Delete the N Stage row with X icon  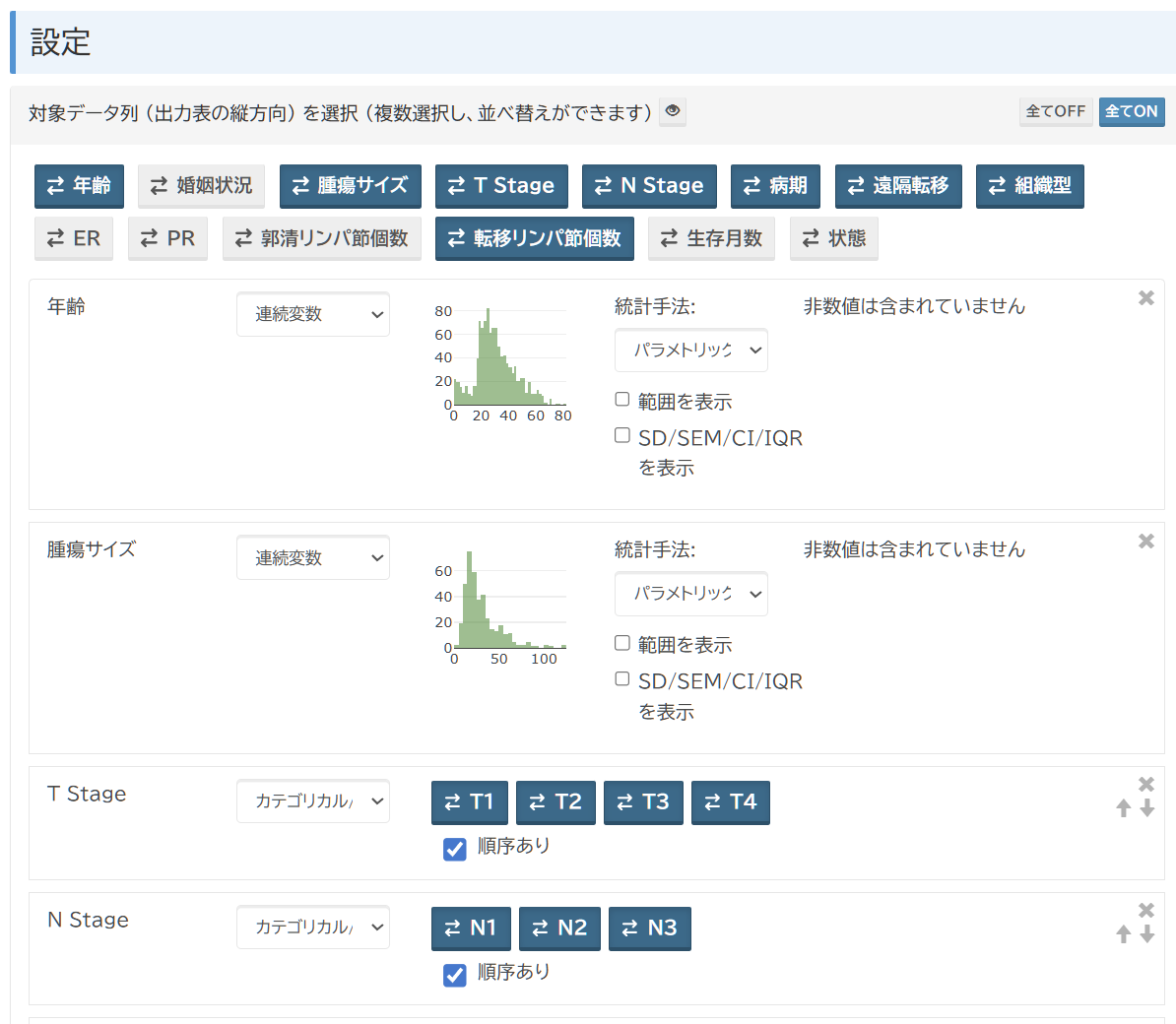point(1145,910)
